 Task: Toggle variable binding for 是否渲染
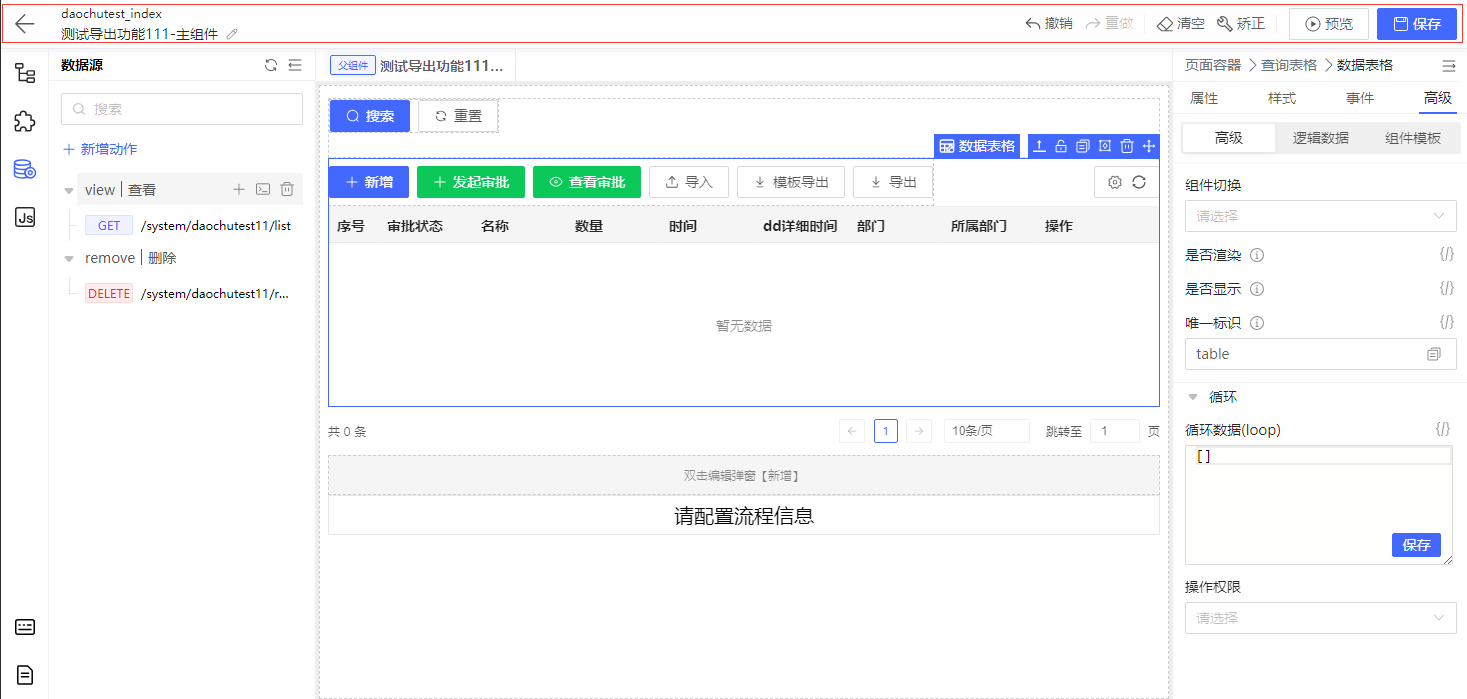coord(1446,254)
